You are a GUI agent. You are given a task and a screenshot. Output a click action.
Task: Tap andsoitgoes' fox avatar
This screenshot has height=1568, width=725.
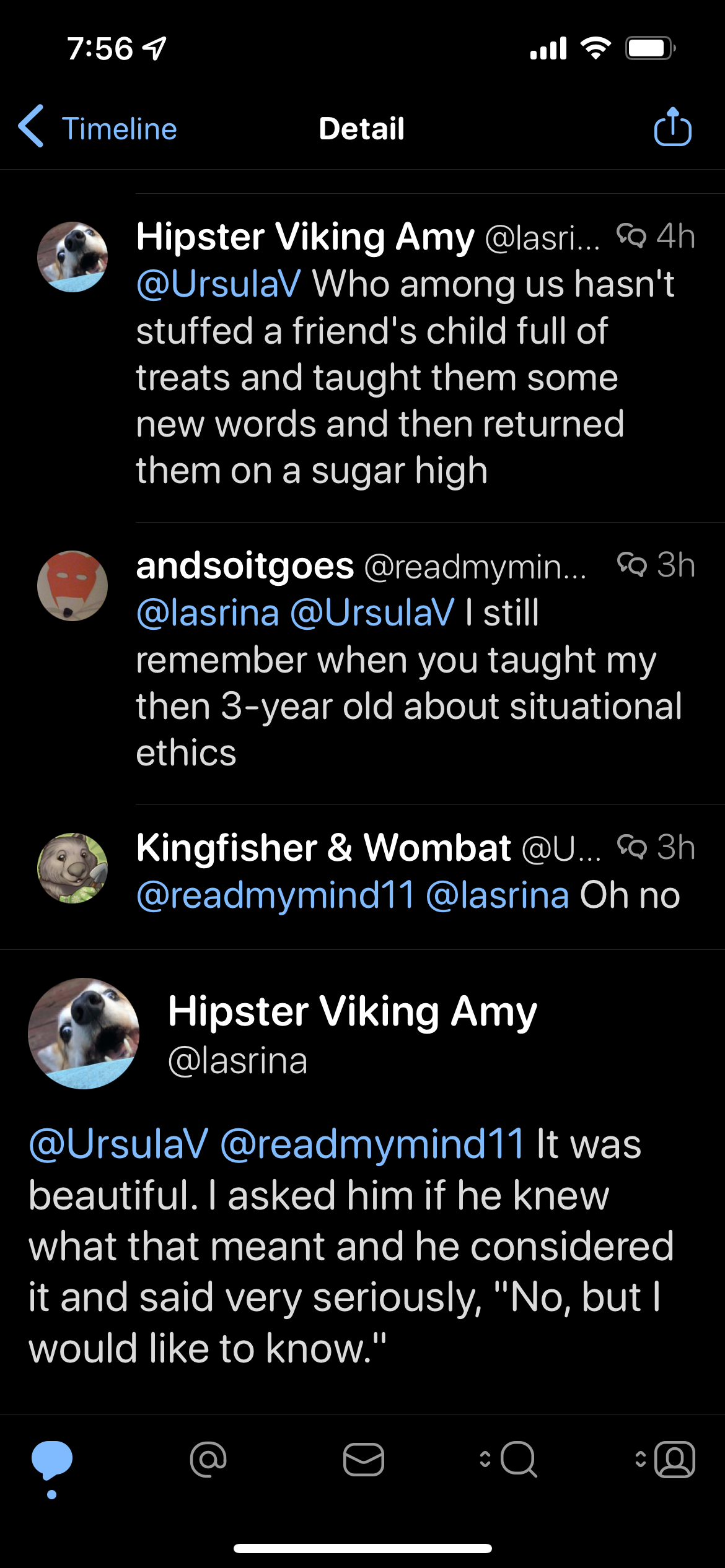[72, 586]
